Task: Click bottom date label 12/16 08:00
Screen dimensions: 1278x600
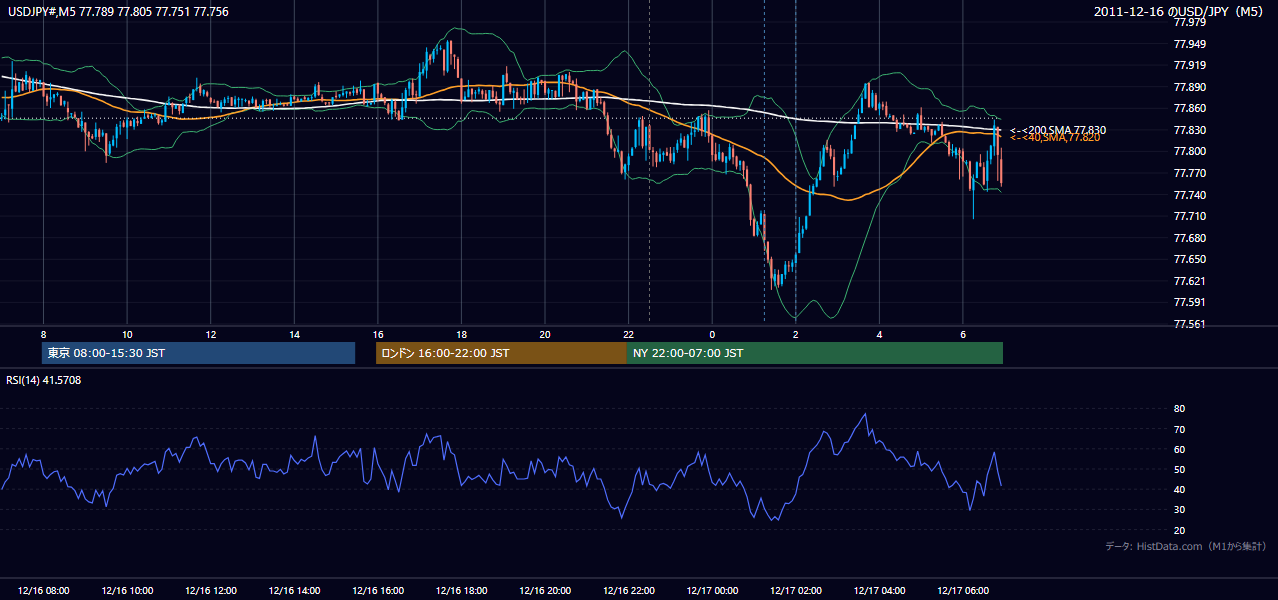Action: click(x=44, y=591)
